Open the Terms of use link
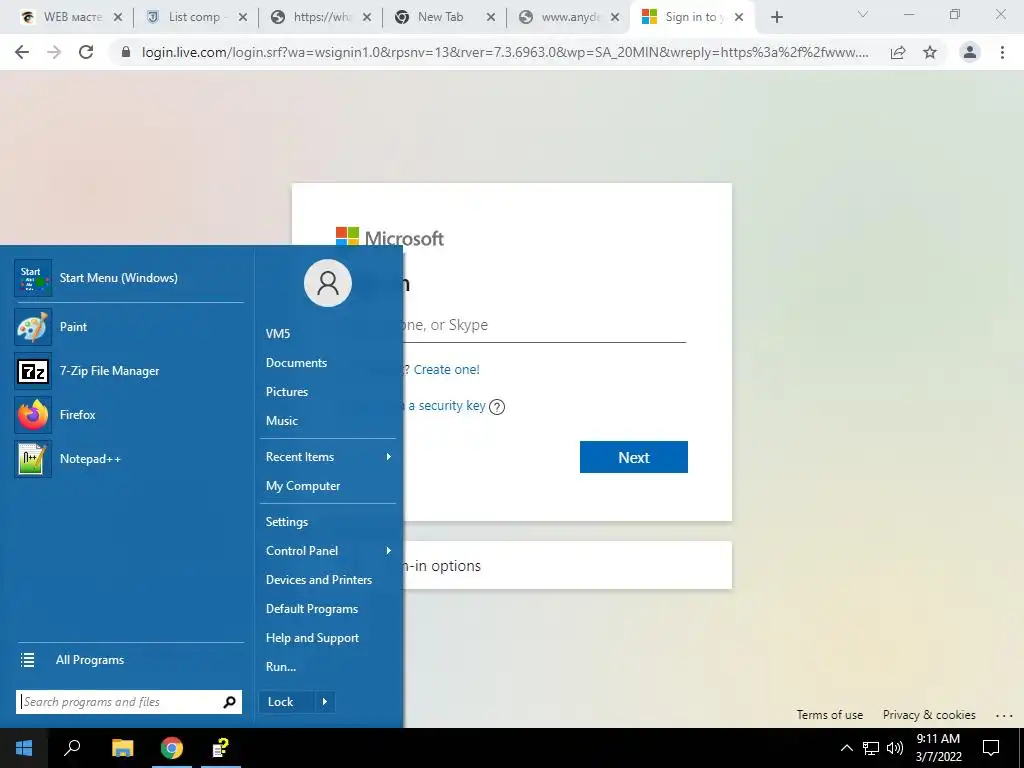The height and width of the screenshot is (768, 1024). (829, 715)
